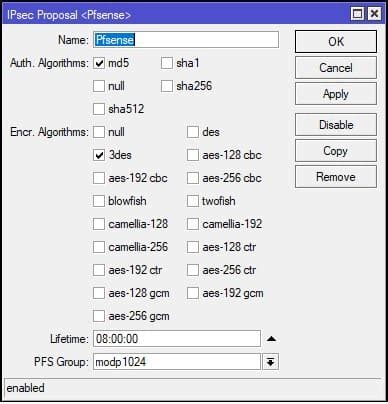Click the Encr. Algorithms label
This screenshot has width=388, height=404.
coord(49,132)
